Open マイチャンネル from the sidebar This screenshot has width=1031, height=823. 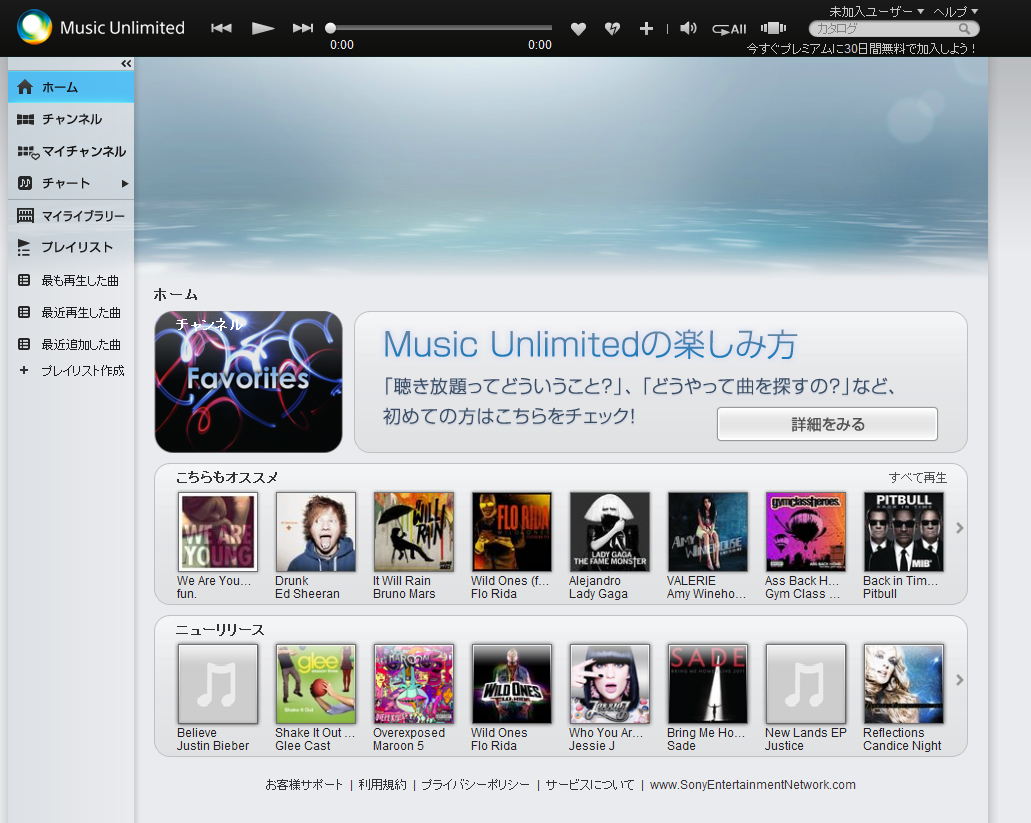pyautogui.click(x=71, y=151)
